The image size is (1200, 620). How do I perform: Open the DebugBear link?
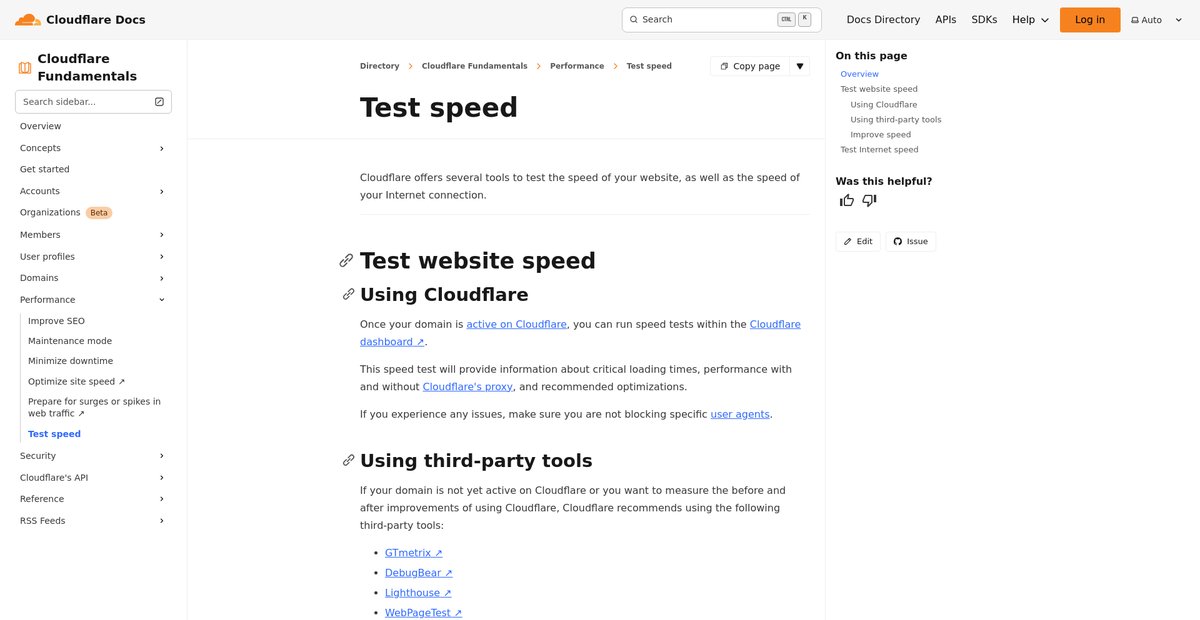(x=419, y=573)
